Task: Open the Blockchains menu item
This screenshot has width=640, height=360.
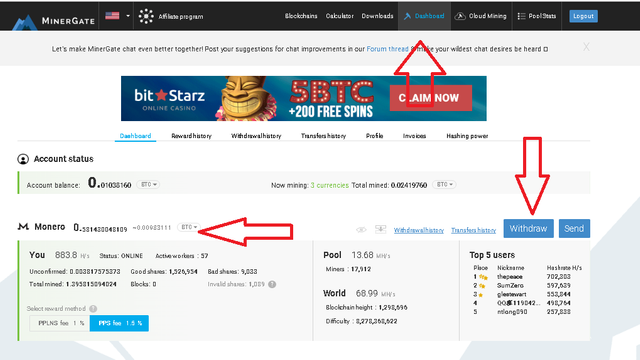Action: tap(301, 16)
